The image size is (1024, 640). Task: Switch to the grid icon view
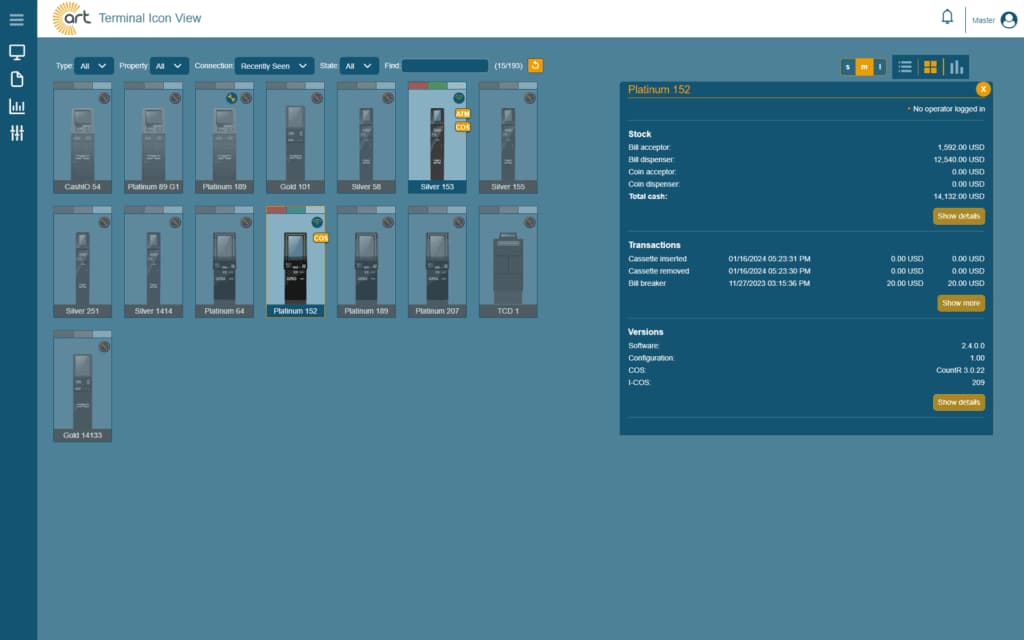[x=930, y=67]
